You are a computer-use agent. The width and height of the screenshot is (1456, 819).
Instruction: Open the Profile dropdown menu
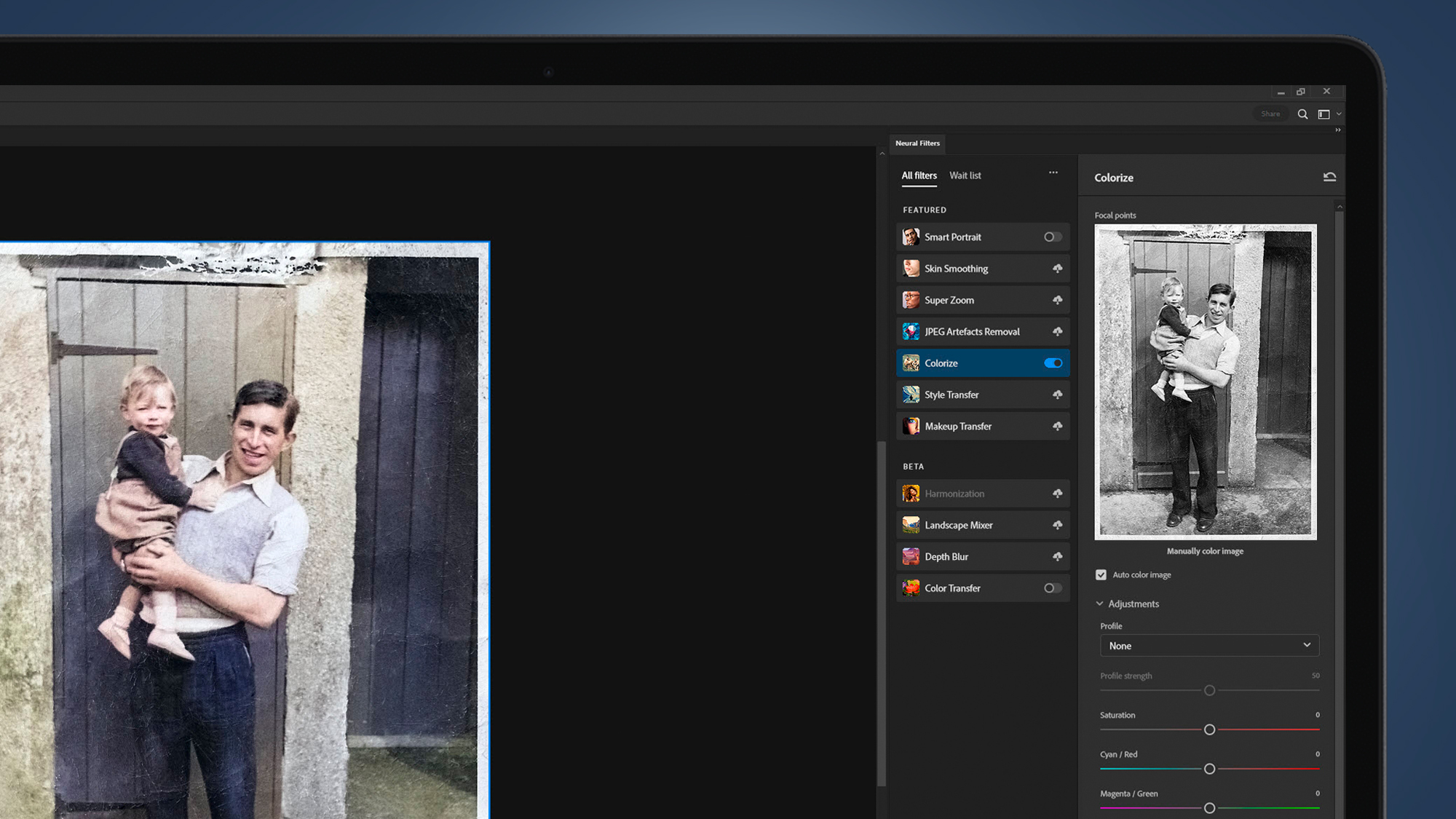1208,645
